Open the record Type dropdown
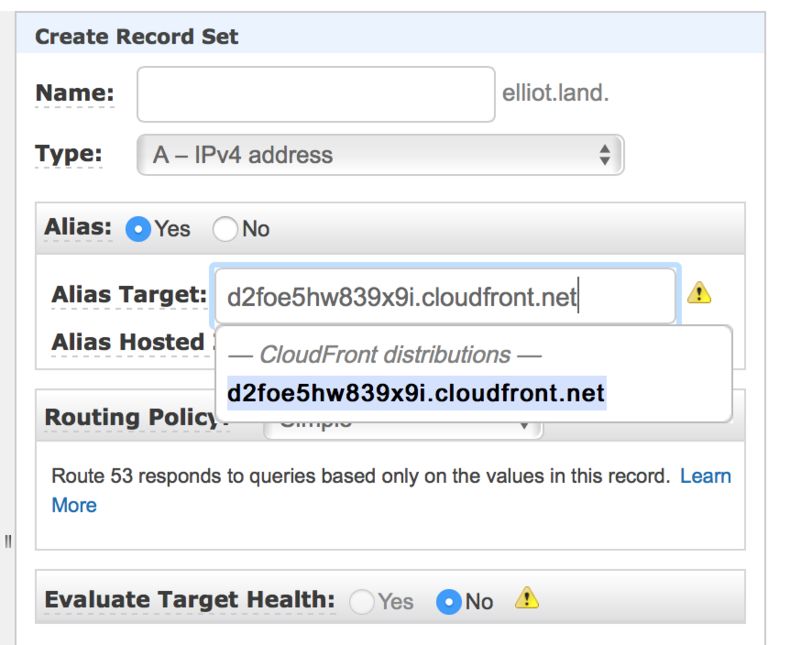This screenshot has width=790, height=645. pos(380,155)
